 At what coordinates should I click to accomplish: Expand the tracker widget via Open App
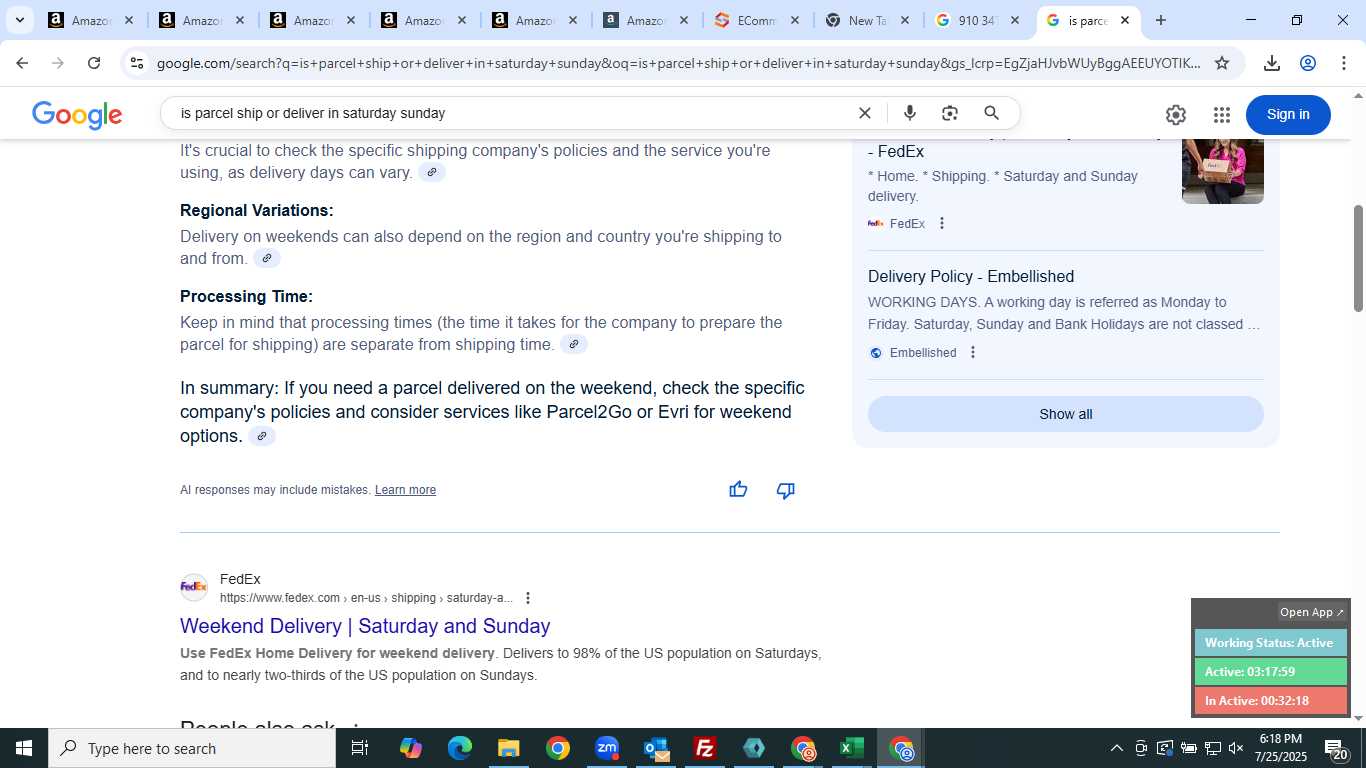pyautogui.click(x=1312, y=612)
